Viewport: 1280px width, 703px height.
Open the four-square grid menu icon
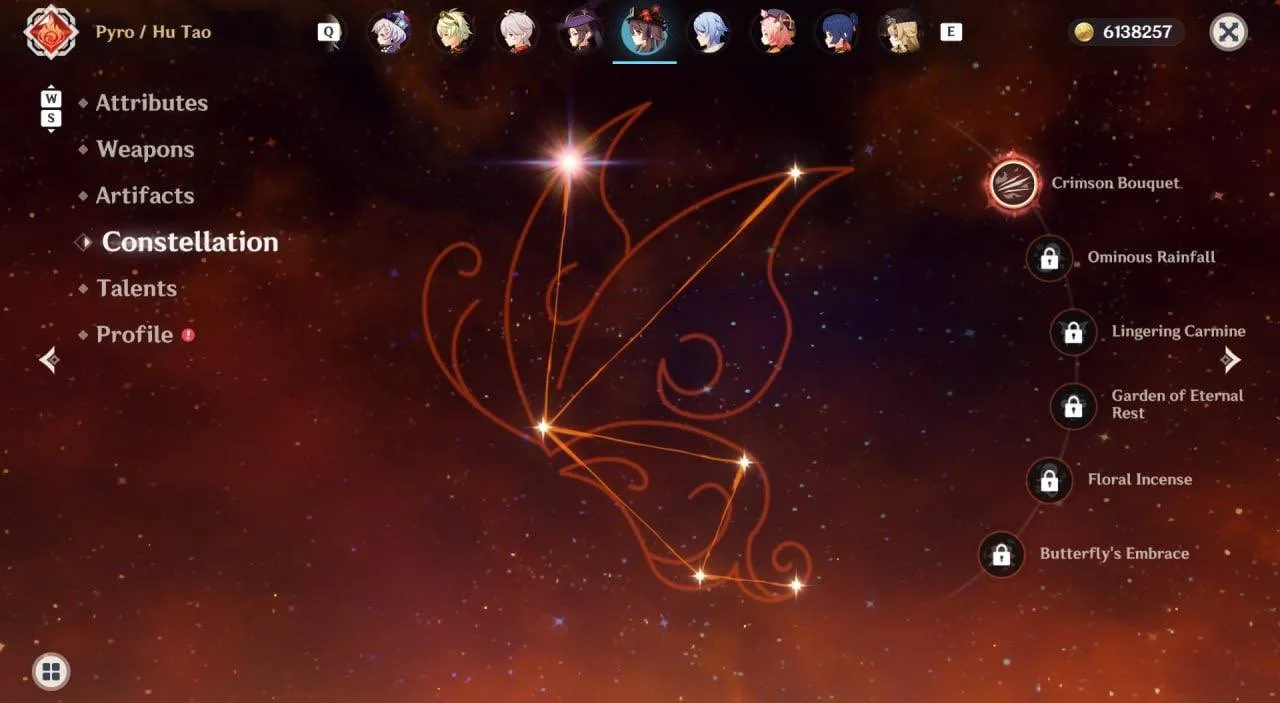click(51, 670)
